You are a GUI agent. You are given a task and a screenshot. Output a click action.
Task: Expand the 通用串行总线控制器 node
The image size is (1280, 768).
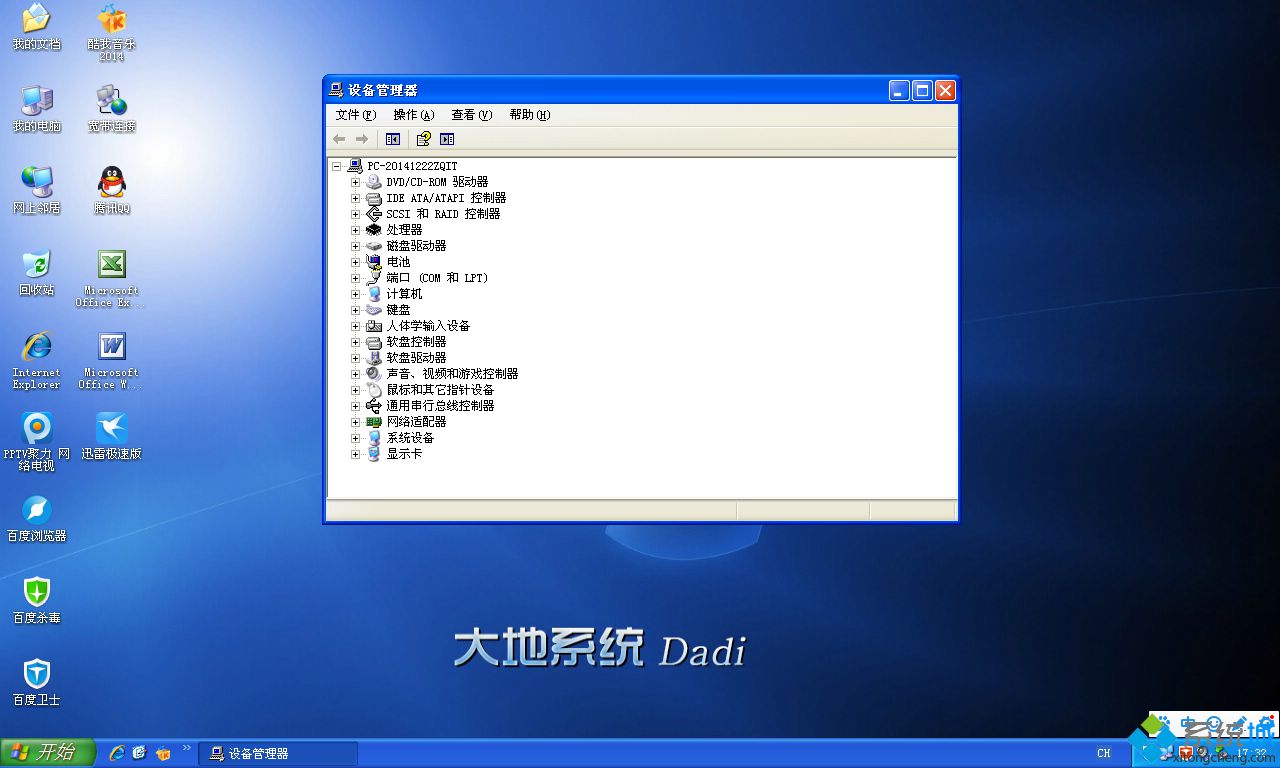(355, 406)
